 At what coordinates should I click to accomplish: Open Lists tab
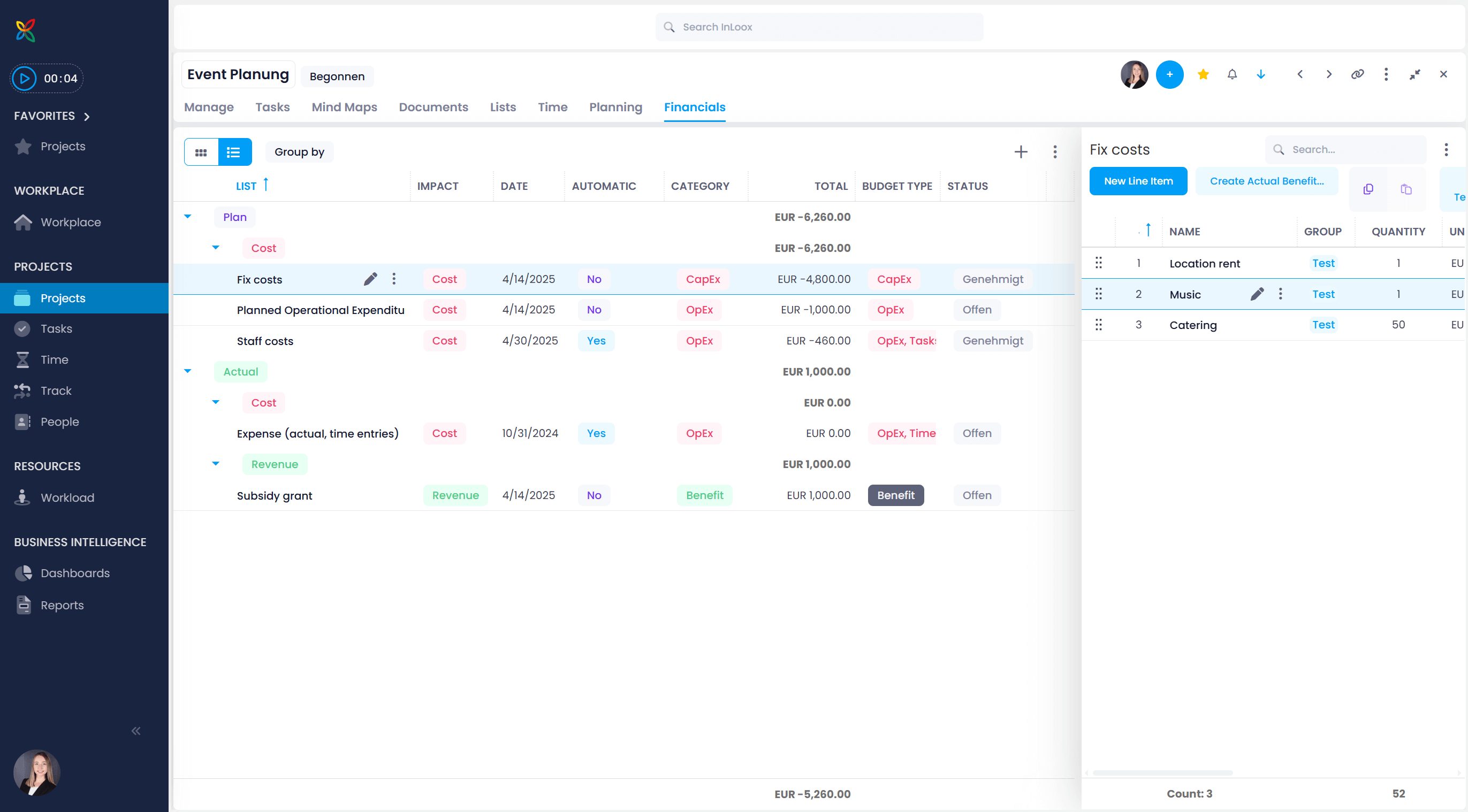(x=503, y=107)
